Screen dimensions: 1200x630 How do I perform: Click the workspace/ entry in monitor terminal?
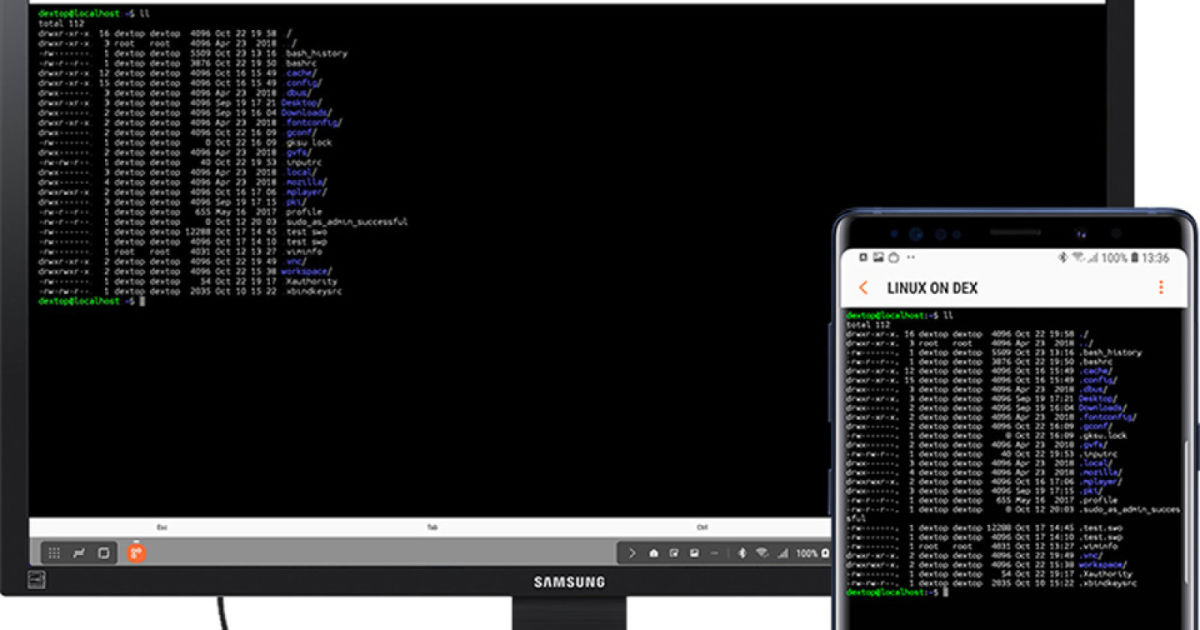click(306, 271)
